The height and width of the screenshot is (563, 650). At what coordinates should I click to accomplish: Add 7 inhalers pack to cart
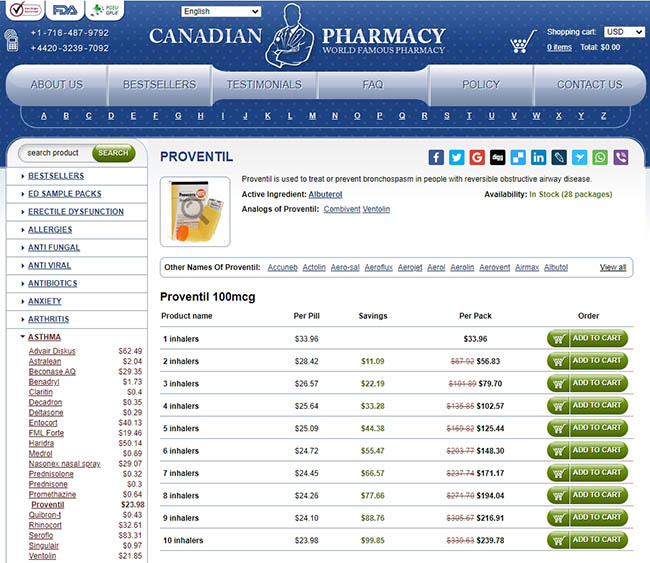(587, 473)
